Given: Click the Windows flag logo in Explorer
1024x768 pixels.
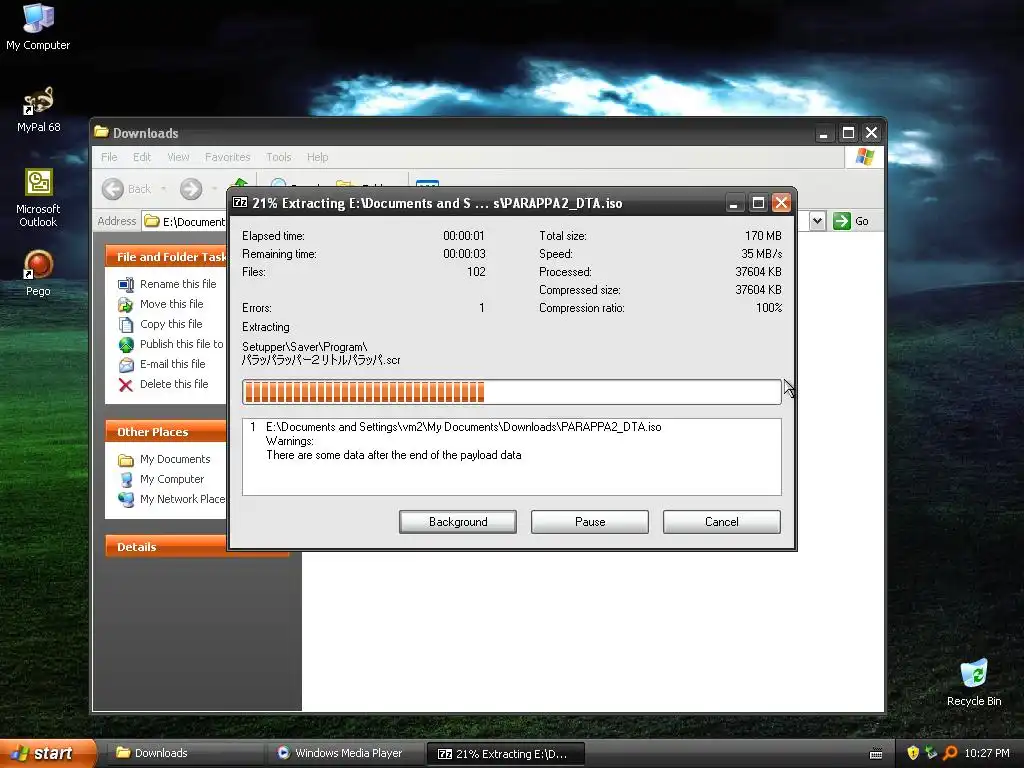Looking at the screenshot, I should point(865,157).
